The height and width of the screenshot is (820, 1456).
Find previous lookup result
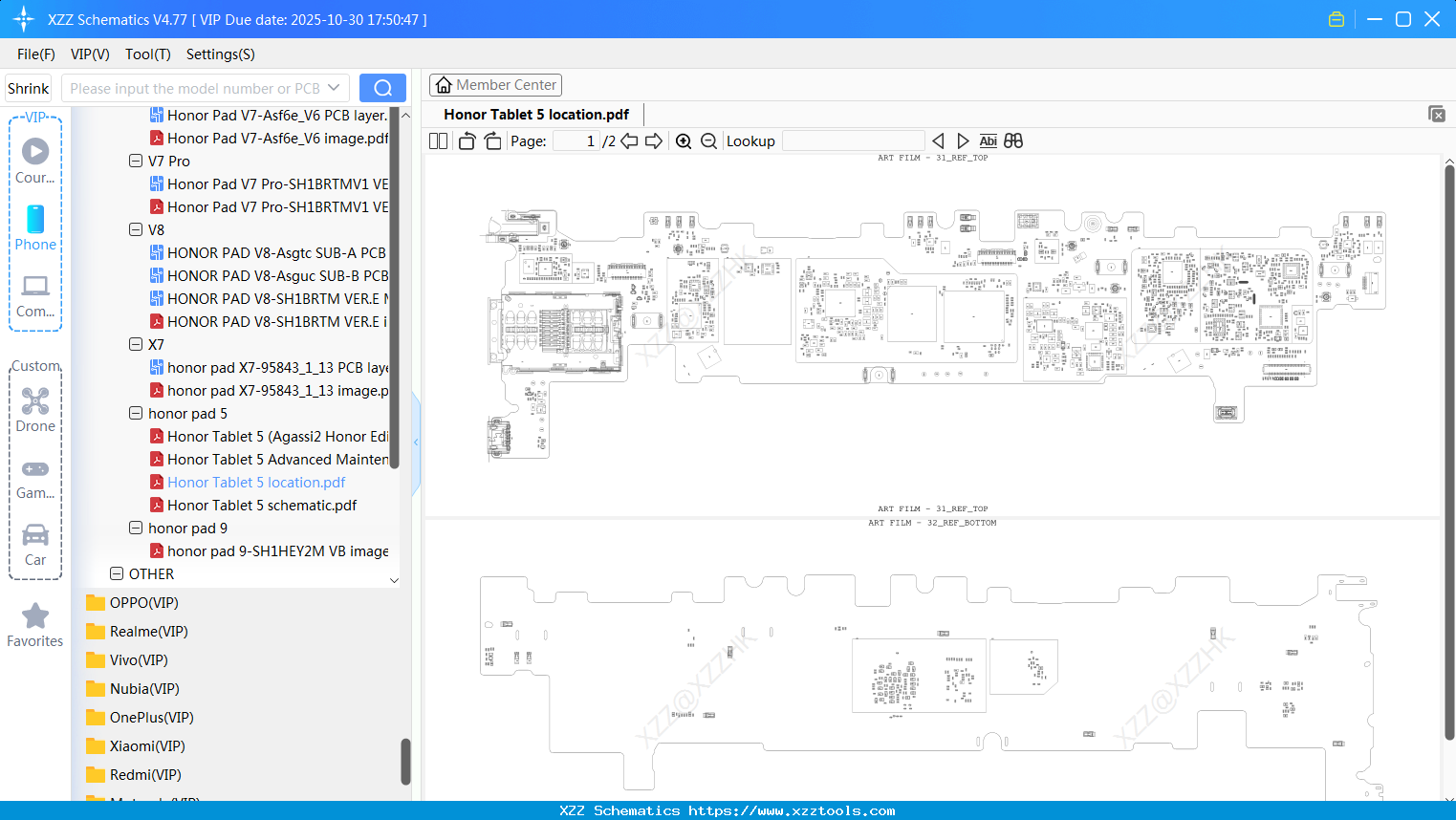point(938,141)
